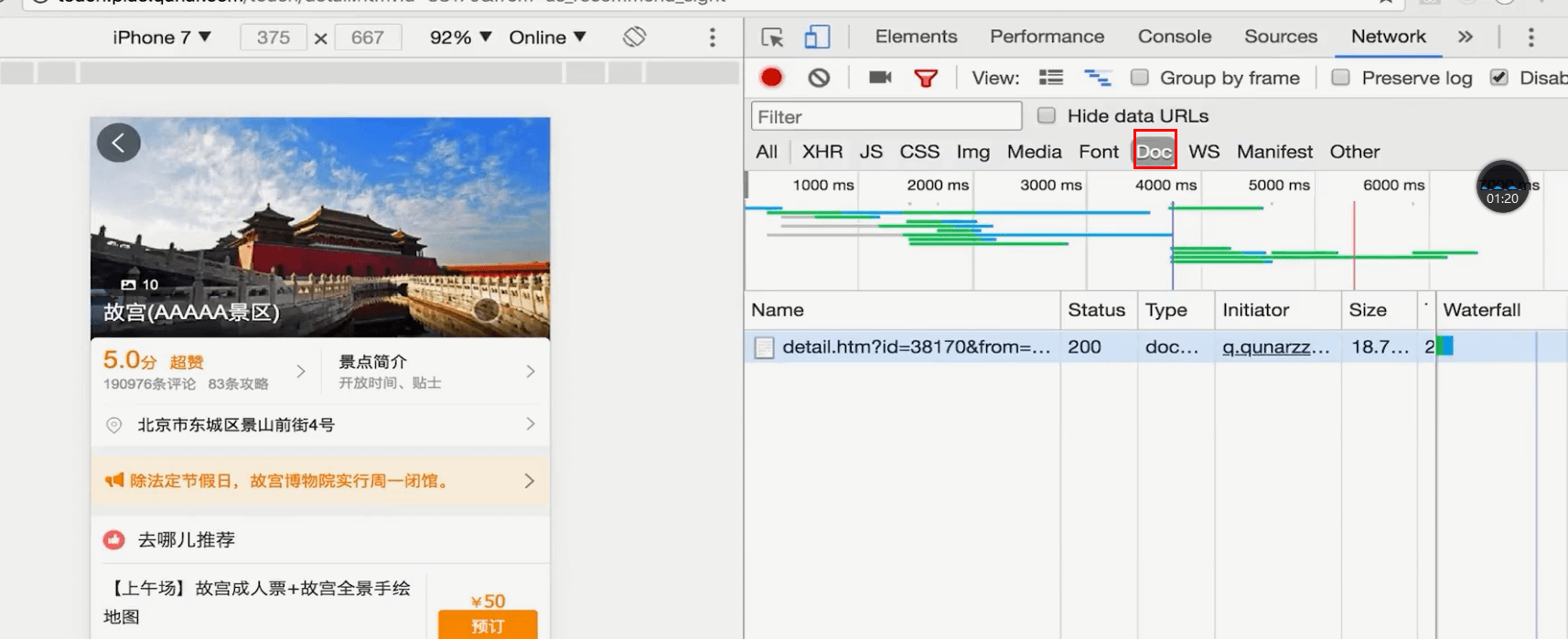The image size is (1568, 639).
Task: Expand the closing-day notice chevron
Action: [x=530, y=481]
